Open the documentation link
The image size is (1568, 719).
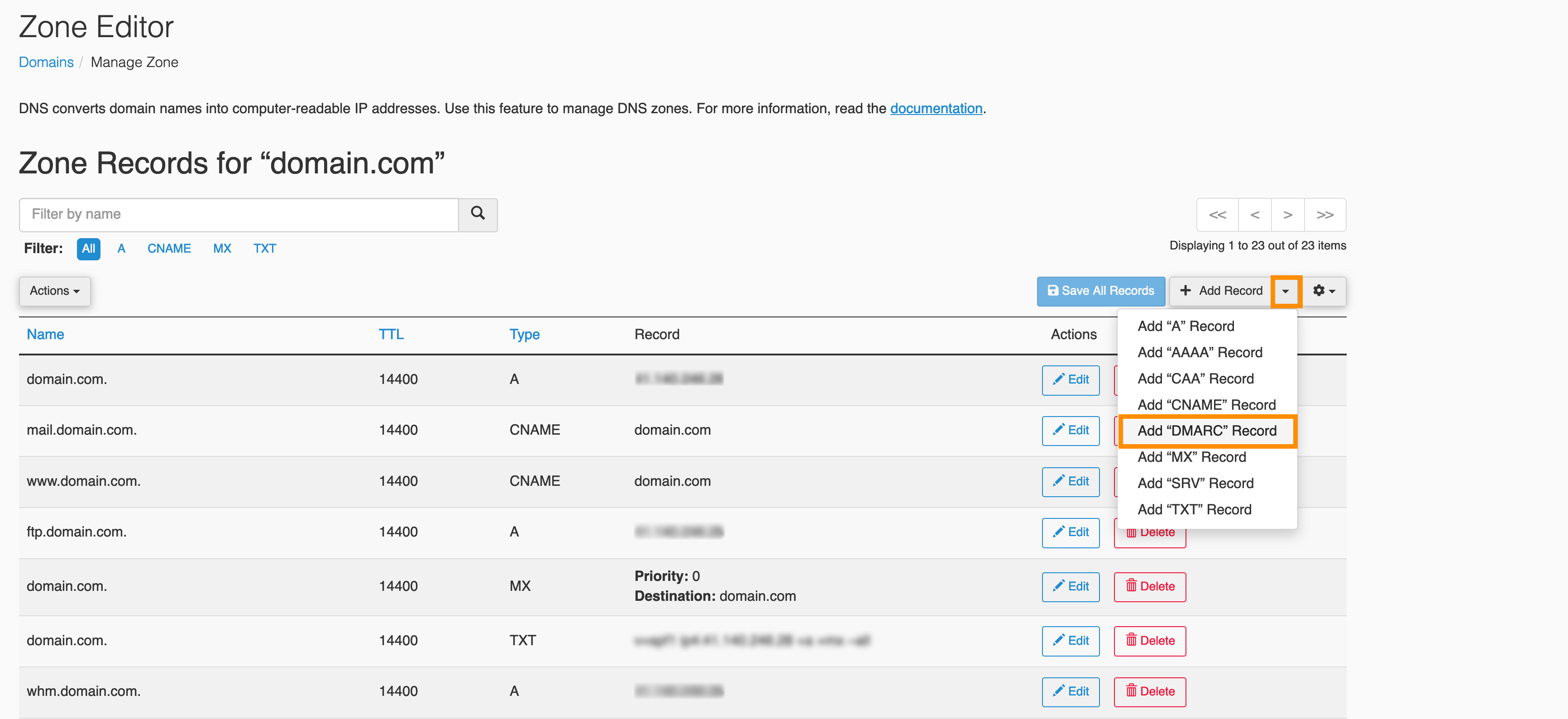[x=936, y=108]
